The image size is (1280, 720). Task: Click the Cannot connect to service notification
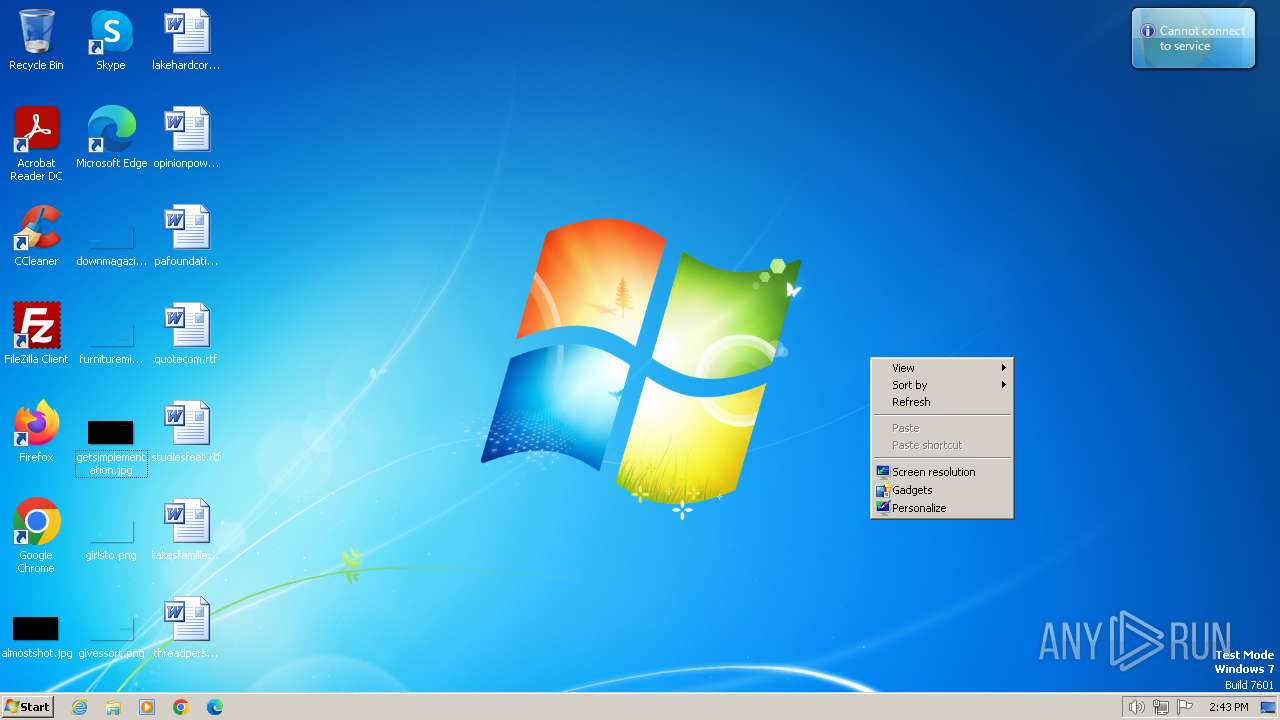(1193, 39)
